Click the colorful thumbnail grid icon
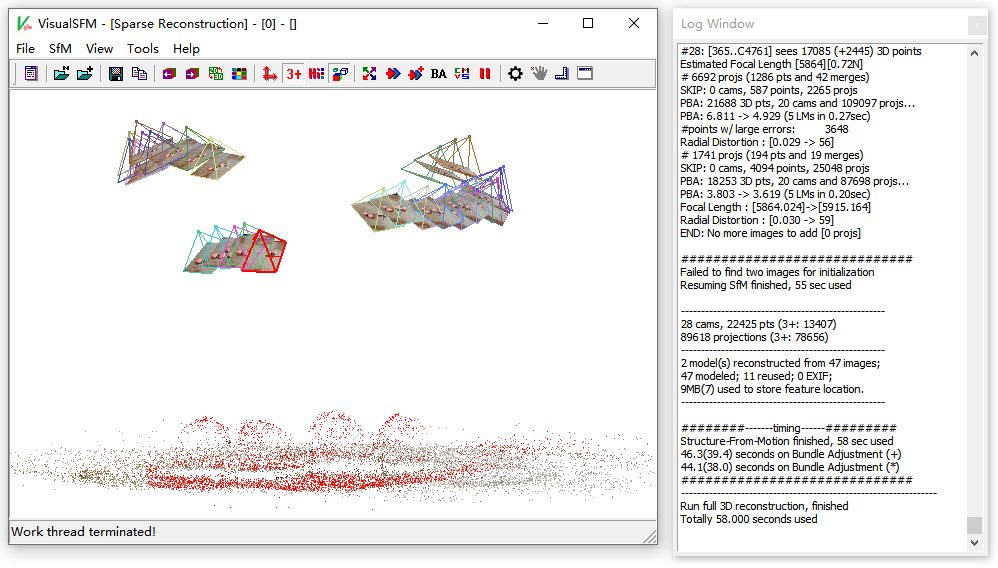 [x=239, y=74]
